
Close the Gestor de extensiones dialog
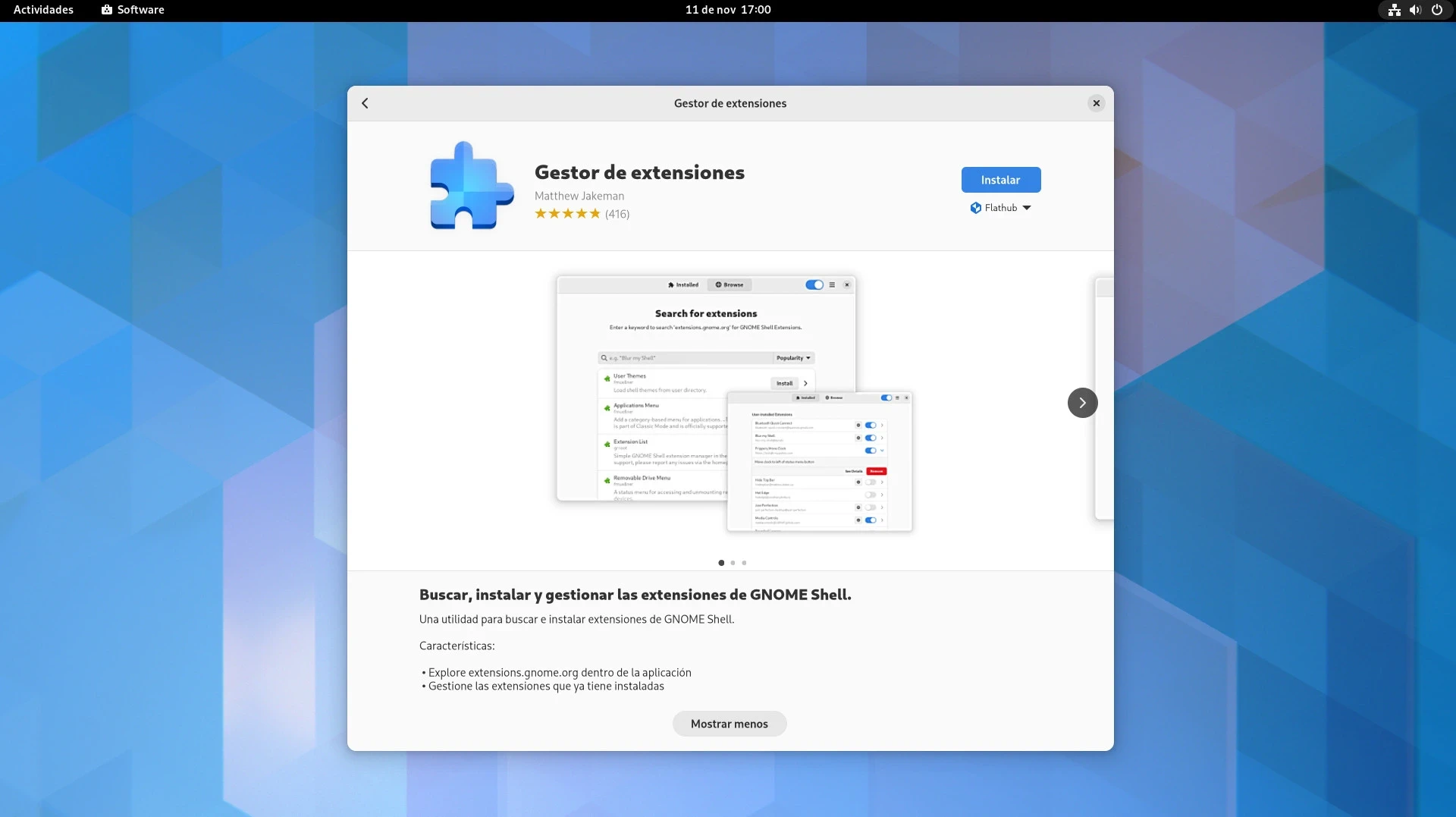(x=1096, y=103)
